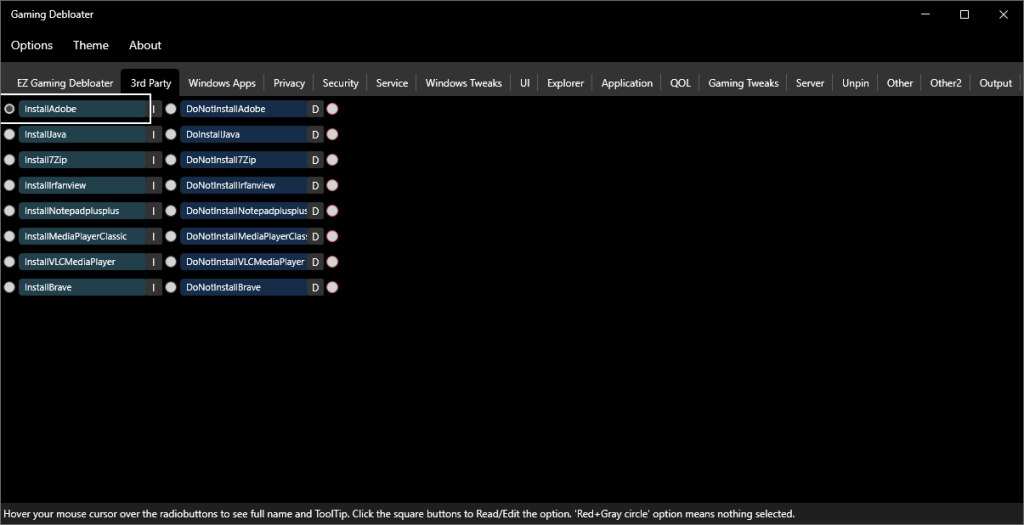1024x525 pixels.
Task: Click the 'D' square button next to DoNotInstallIrfanview
Action: (315, 185)
